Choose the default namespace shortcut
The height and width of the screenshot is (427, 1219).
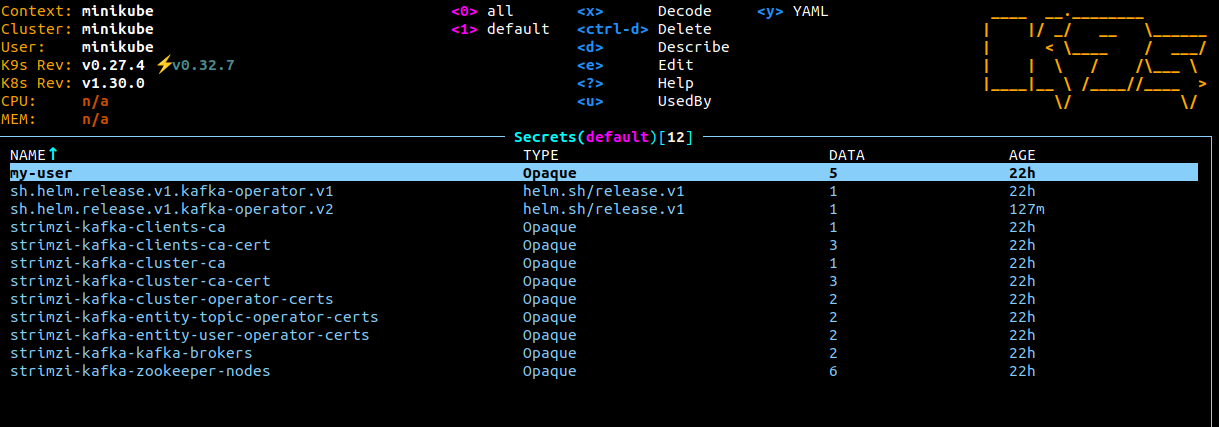(x=500, y=29)
